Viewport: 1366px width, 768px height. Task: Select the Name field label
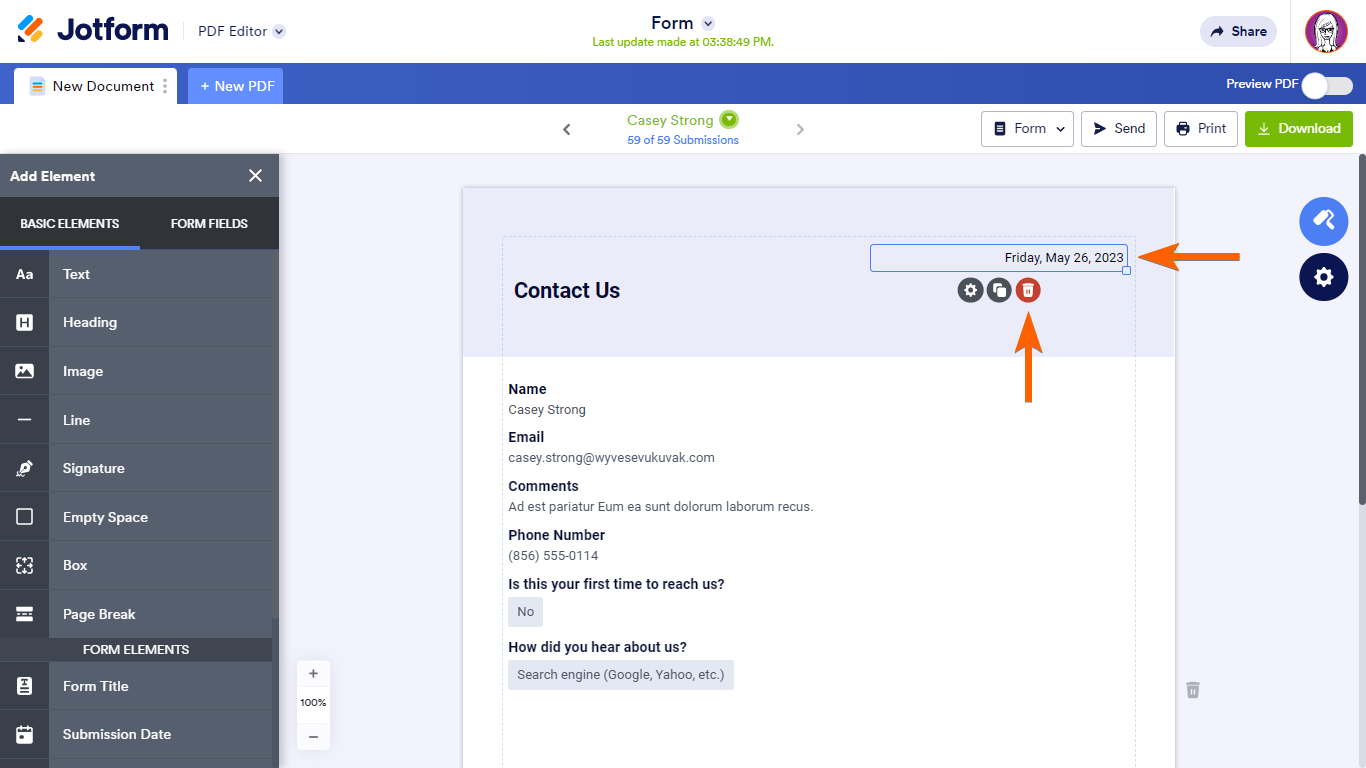[x=527, y=389]
